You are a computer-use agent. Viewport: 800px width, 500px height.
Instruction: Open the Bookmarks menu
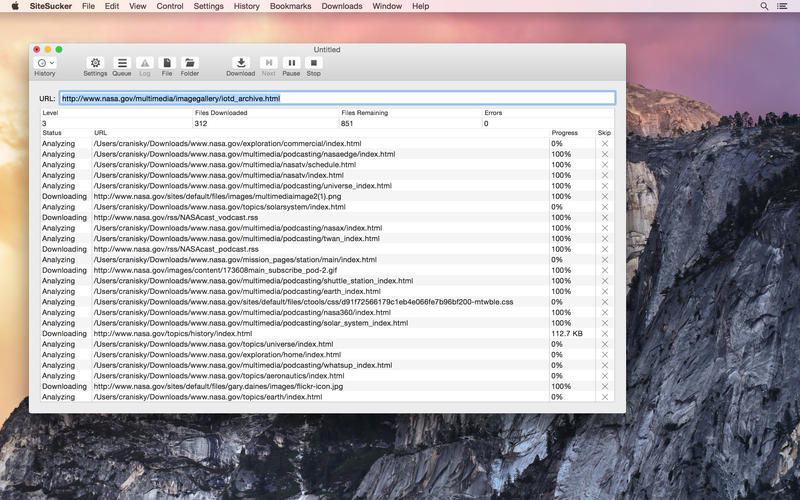click(290, 6)
